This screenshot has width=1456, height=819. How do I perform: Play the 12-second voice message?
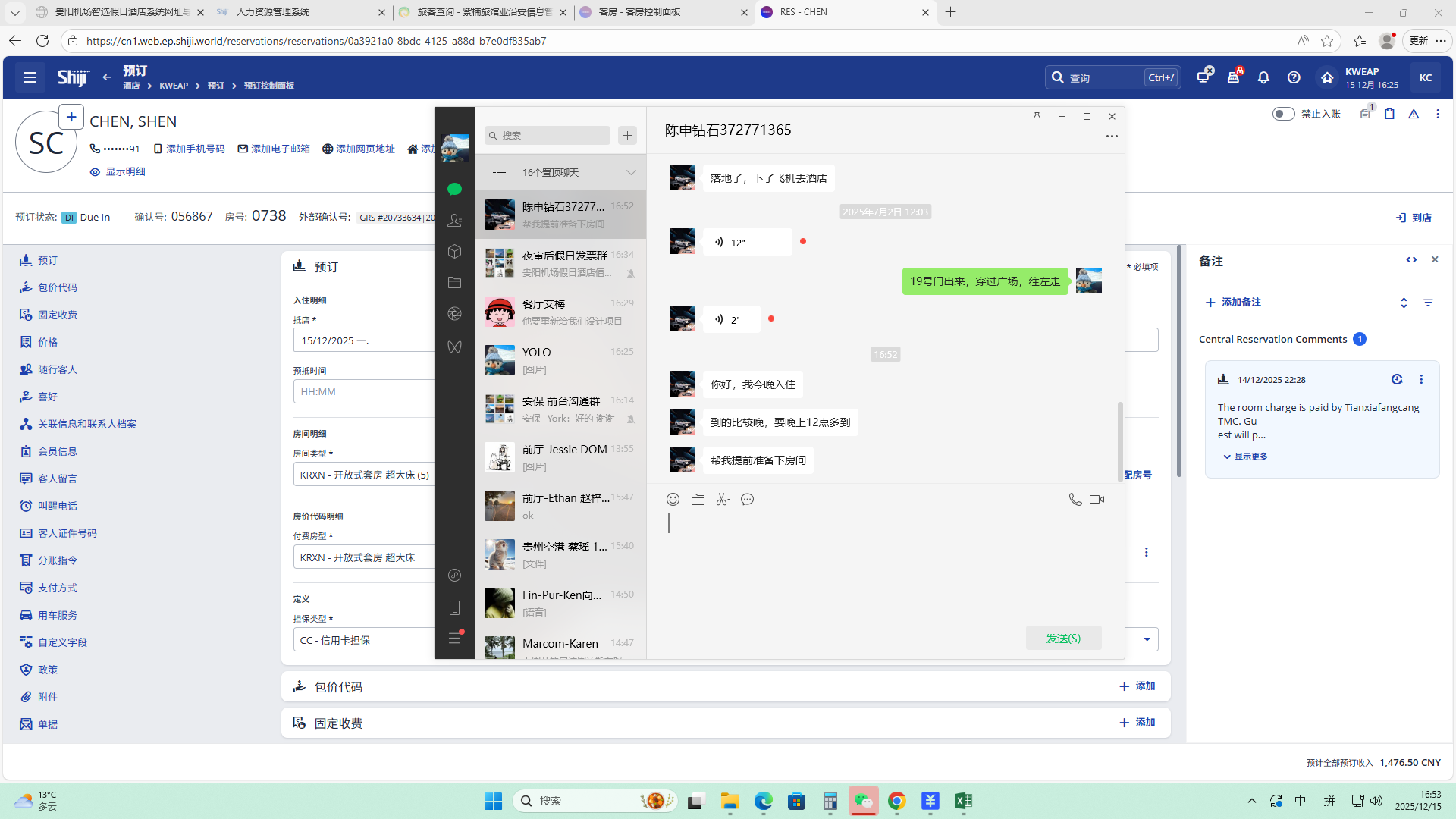tap(746, 242)
